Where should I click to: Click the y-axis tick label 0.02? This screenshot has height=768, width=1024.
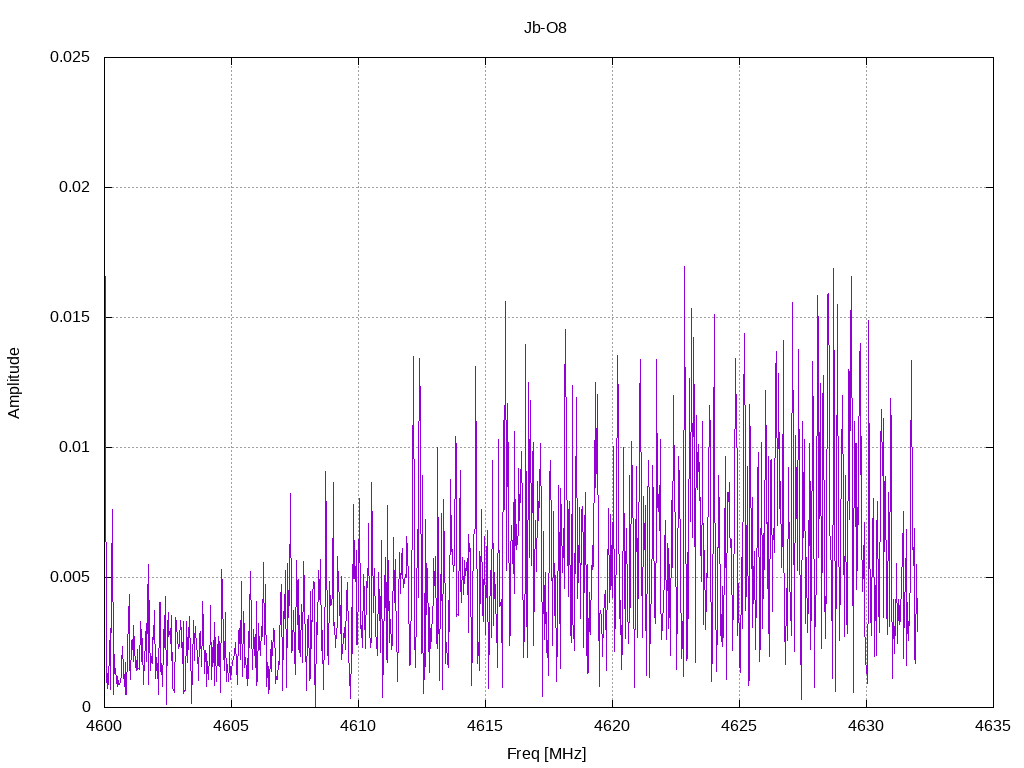pyautogui.click(x=74, y=187)
